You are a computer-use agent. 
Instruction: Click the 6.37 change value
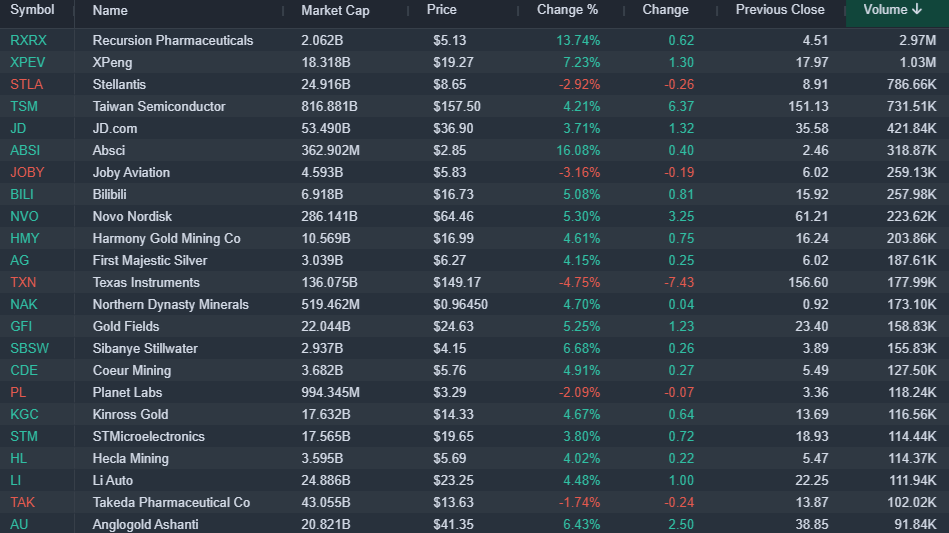pyautogui.click(x=681, y=106)
